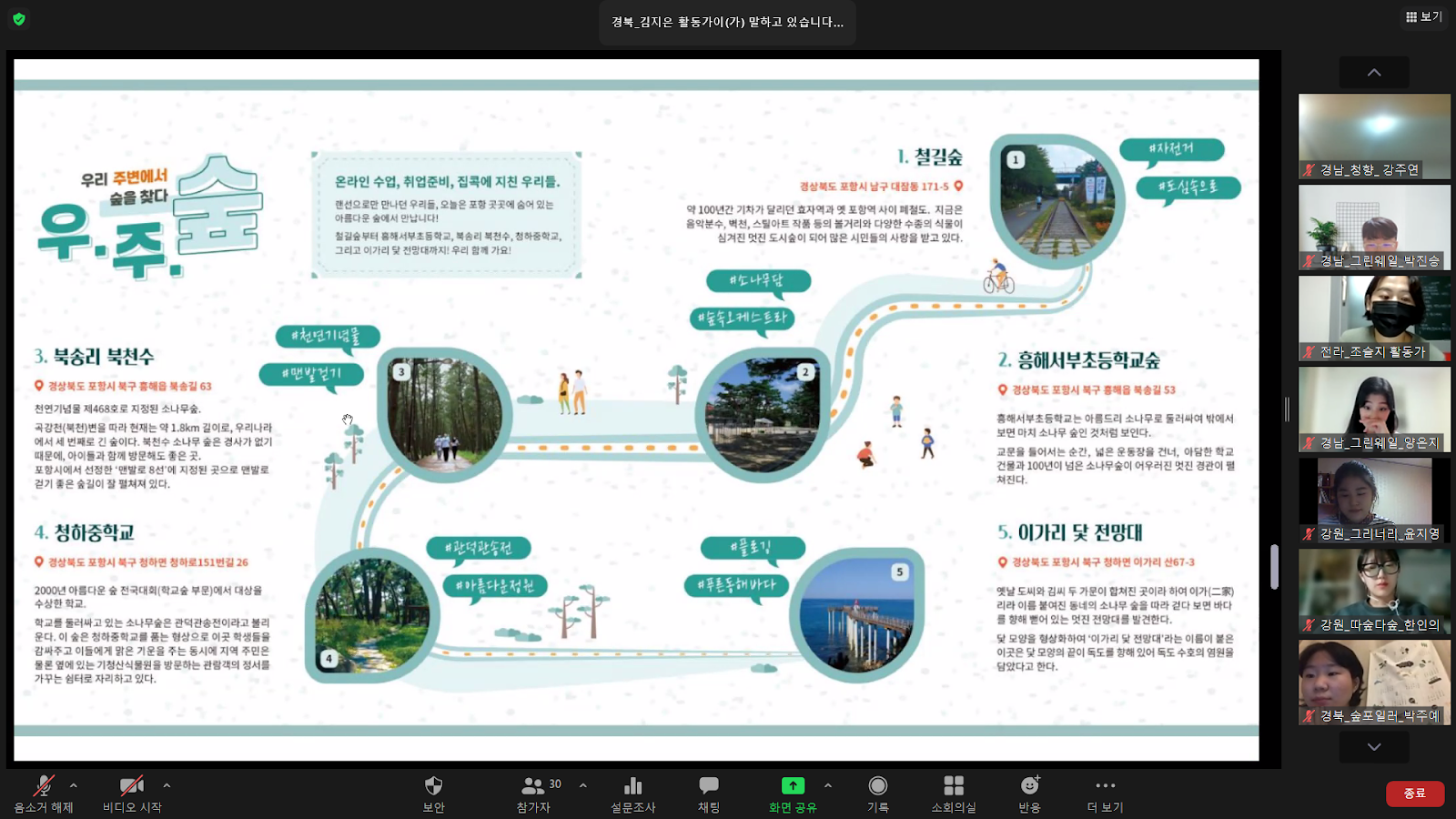Screen dimensions: 1456x819
Task: Open audio options arrow next to 음소거 해제
Action: [74, 785]
